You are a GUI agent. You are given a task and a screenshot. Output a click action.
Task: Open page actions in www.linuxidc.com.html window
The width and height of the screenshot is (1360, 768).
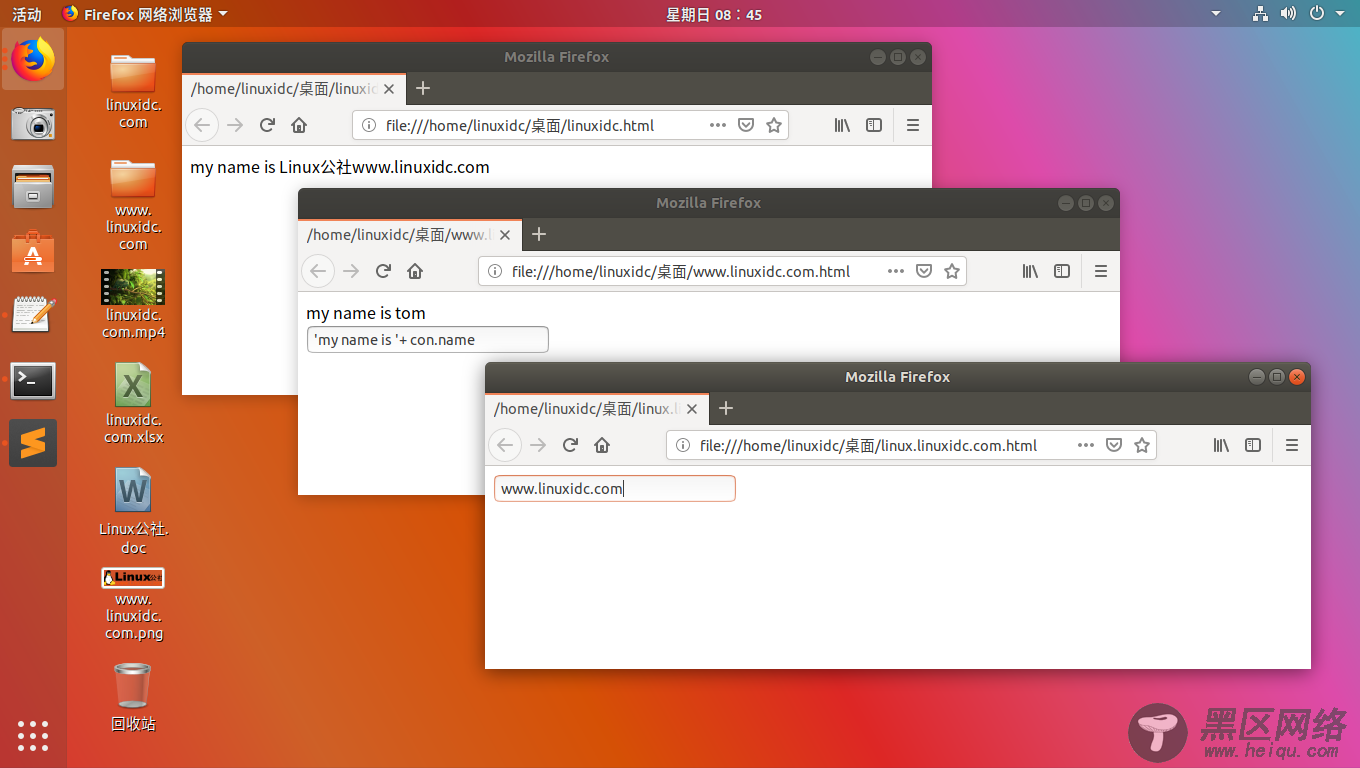pos(896,271)
